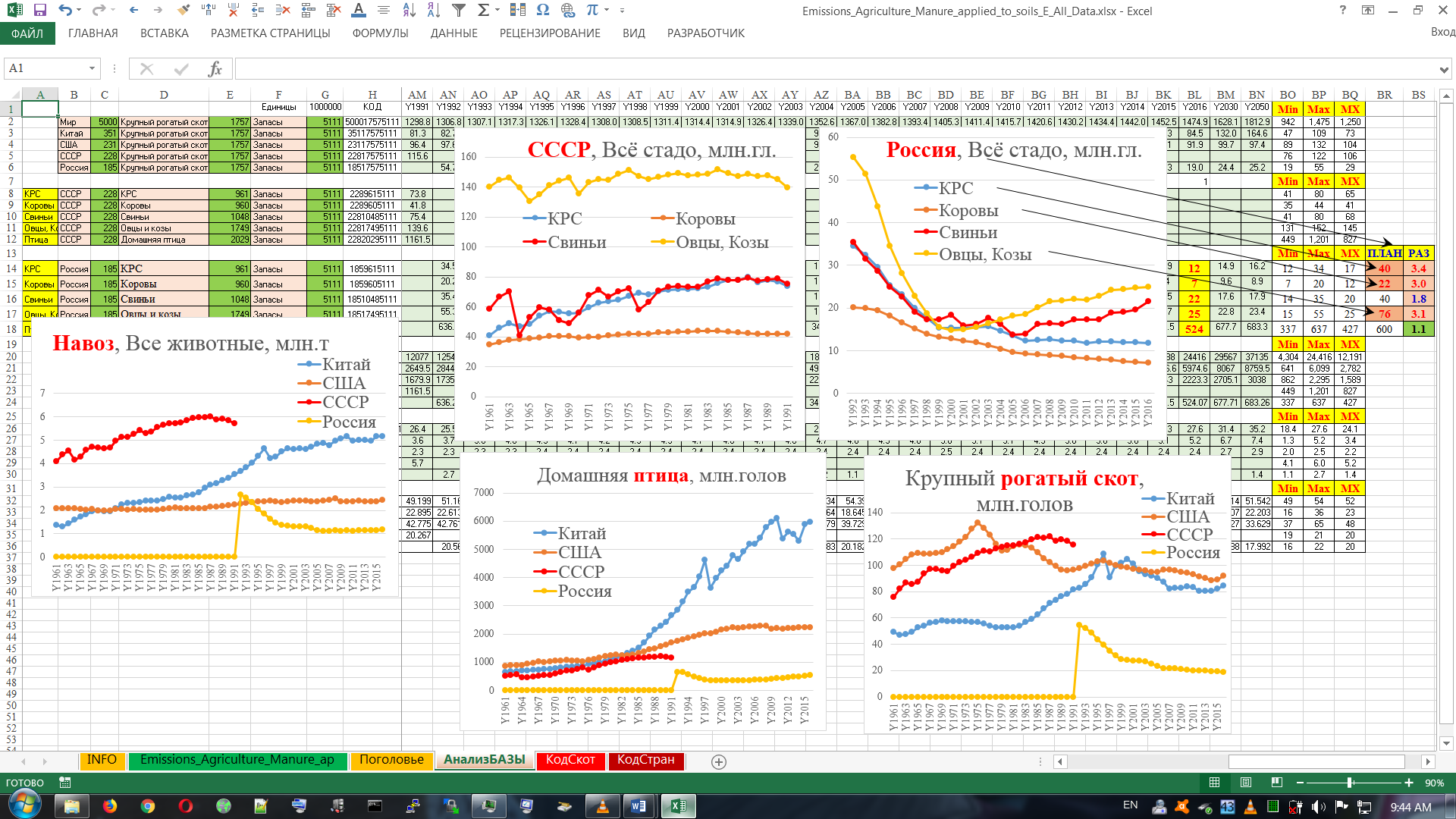Switch to Page Break Preview in status bar
This screenshot has height=819, width=1456.
coord(1277,783)
